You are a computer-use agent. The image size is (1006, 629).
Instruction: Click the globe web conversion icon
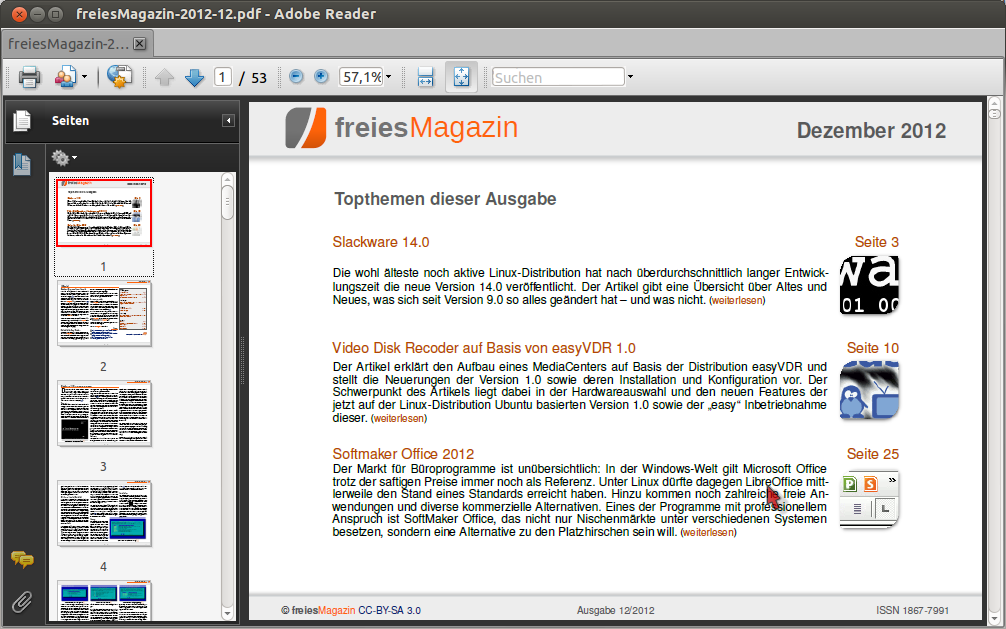point(120,77)
